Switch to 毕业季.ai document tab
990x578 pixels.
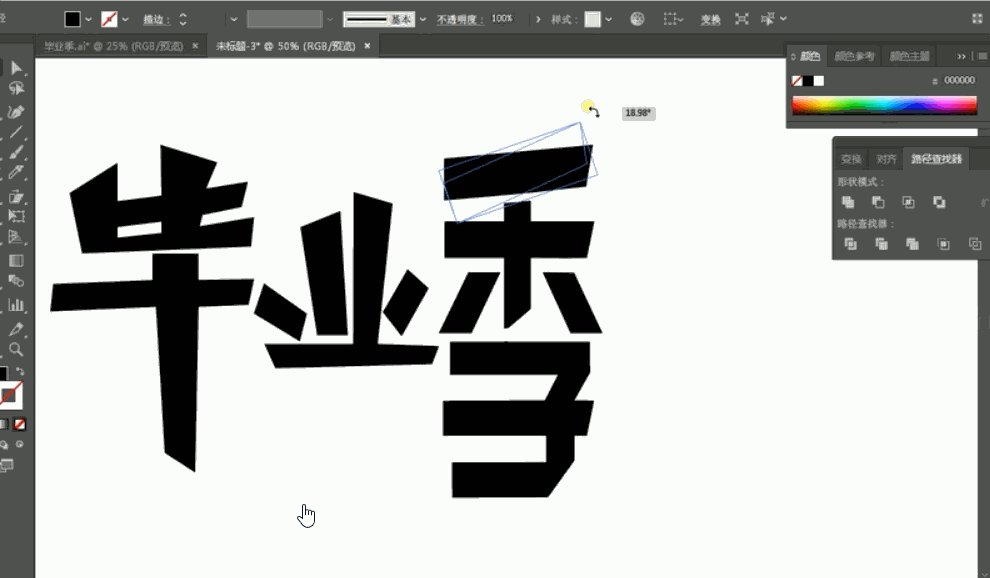coord(114,46)
